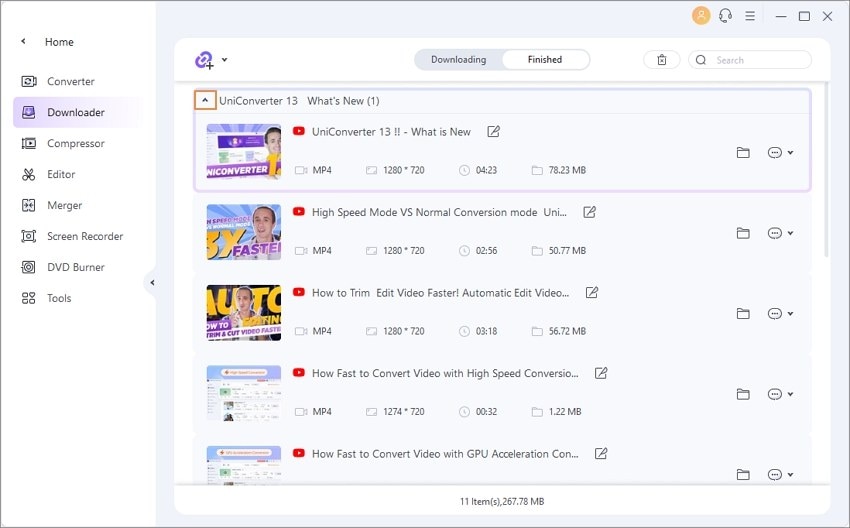Click the 'Auto Editing' How to Trim thumbnail

pos(244,312)
